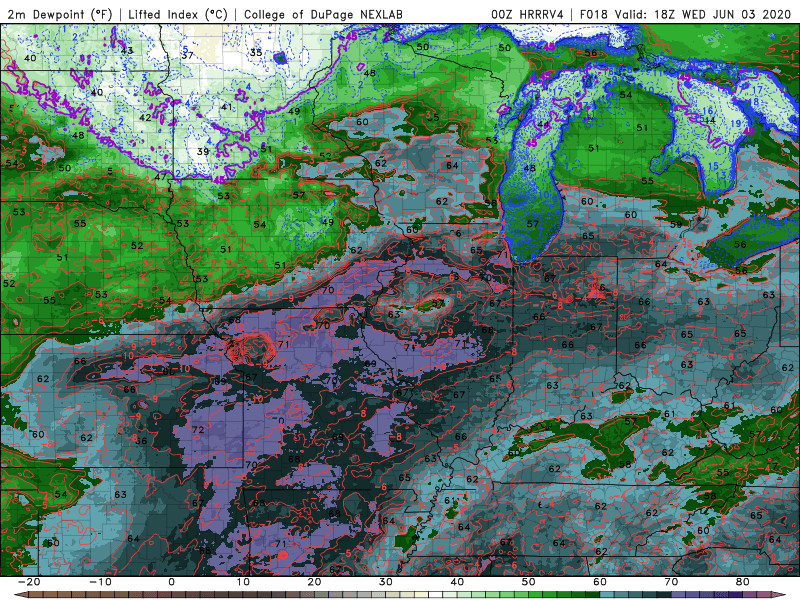The height and width of the screenshot is (600, 800).
Task: Click the "42" dewpoint value on the map
Action: click(x=145, y=117)
